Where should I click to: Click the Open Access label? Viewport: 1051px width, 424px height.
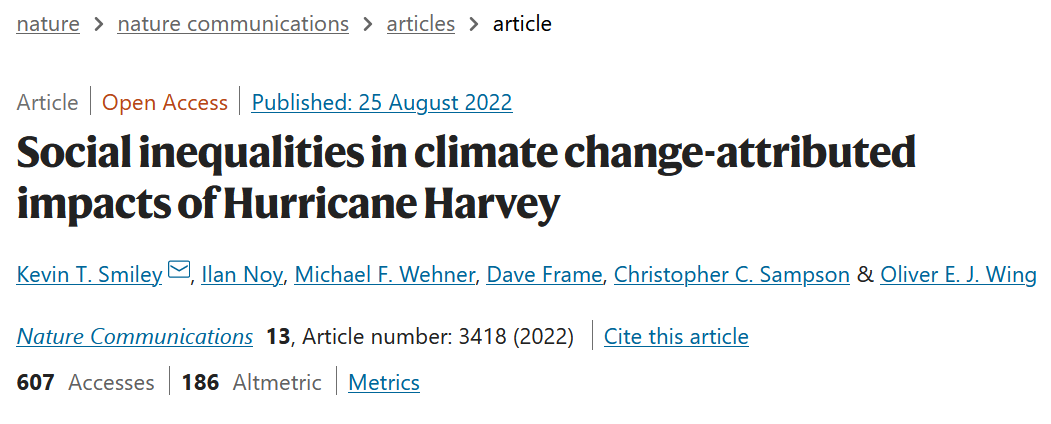(x=165, y=102)
